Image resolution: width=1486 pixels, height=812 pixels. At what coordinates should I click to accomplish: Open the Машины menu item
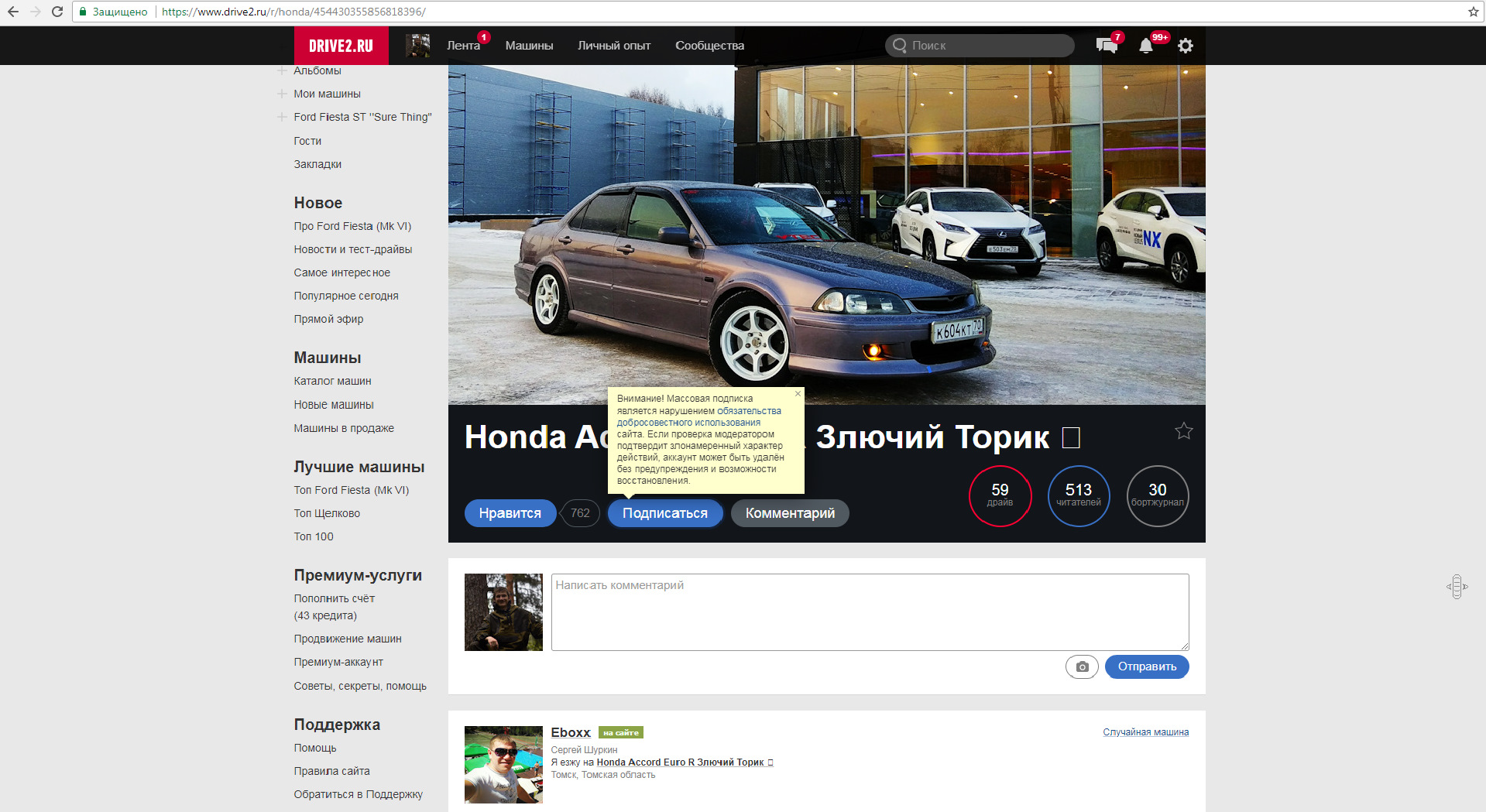pos(529,46)
